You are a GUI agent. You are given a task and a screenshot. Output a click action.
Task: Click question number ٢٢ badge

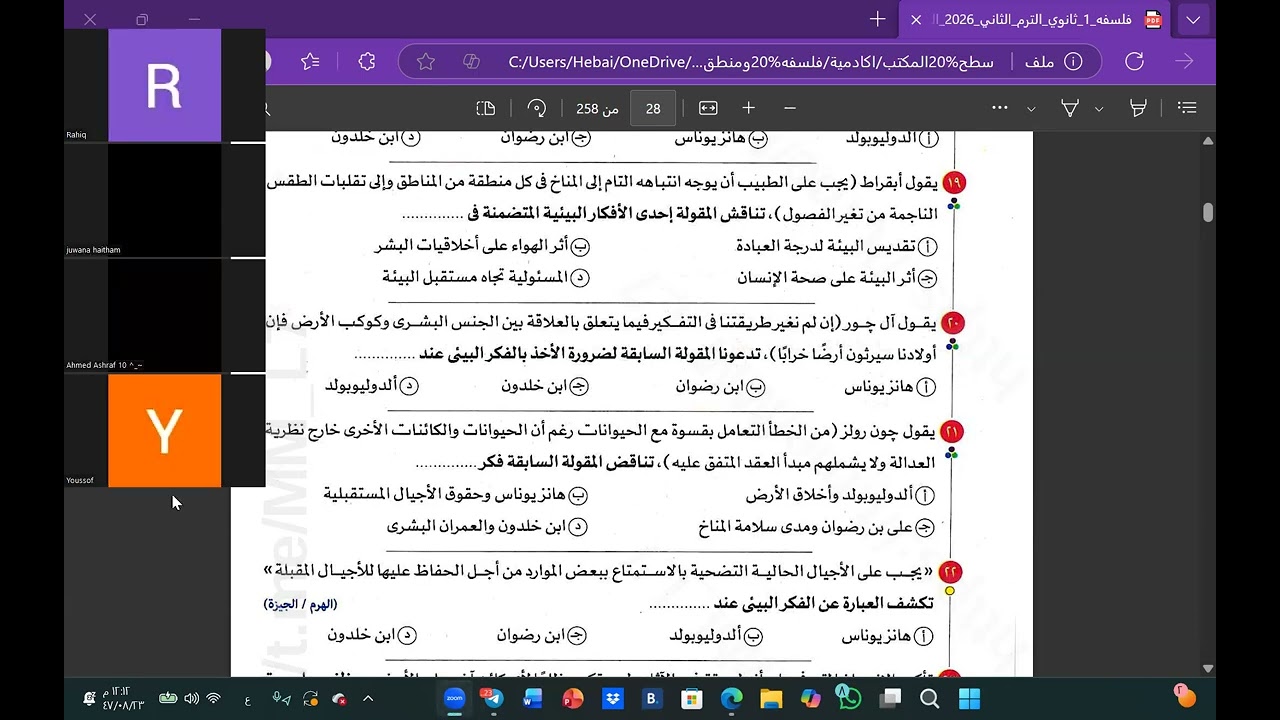click(950, 572)
